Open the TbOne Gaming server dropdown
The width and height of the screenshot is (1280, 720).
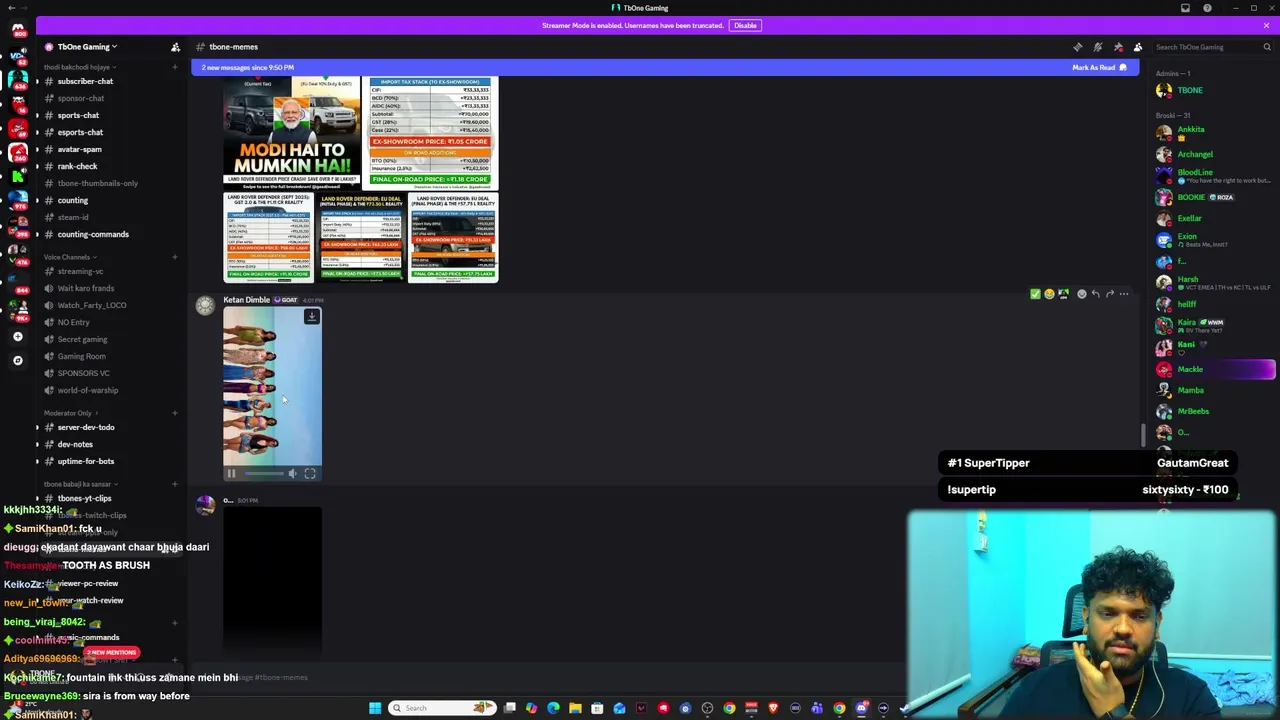pyautogui.click(x=88, y=47)
